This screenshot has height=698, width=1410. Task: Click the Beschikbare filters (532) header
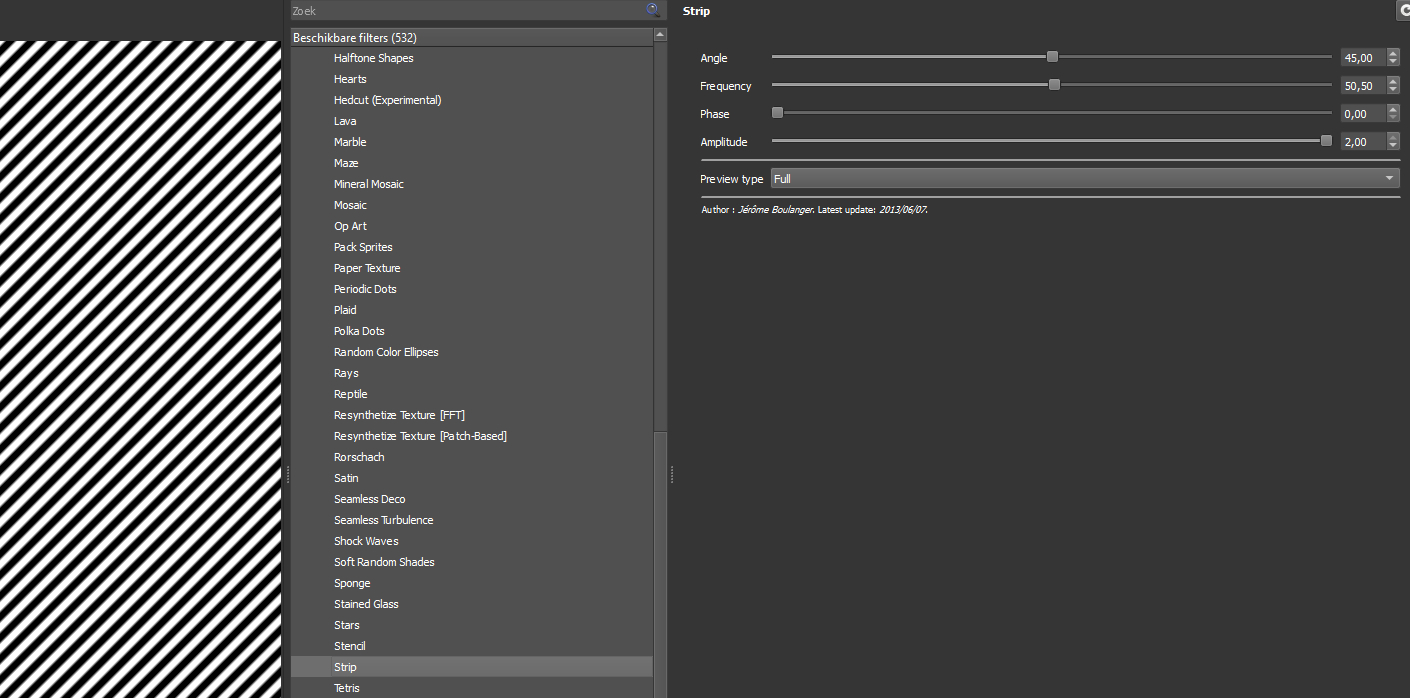click(x=471, y=38)
